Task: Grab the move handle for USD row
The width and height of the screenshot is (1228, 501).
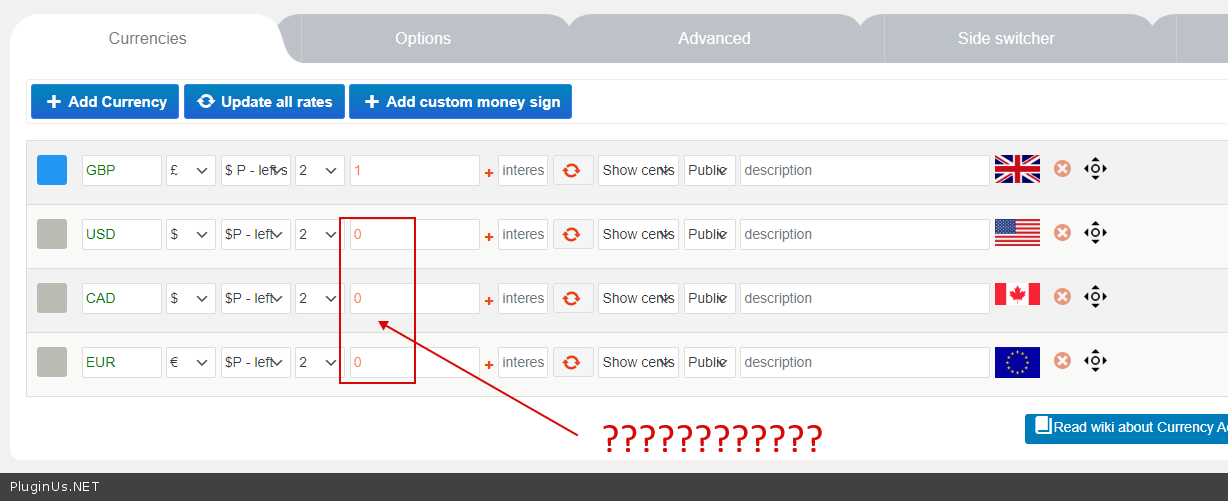Action: pyautogui.click(x=1095, y=232)
